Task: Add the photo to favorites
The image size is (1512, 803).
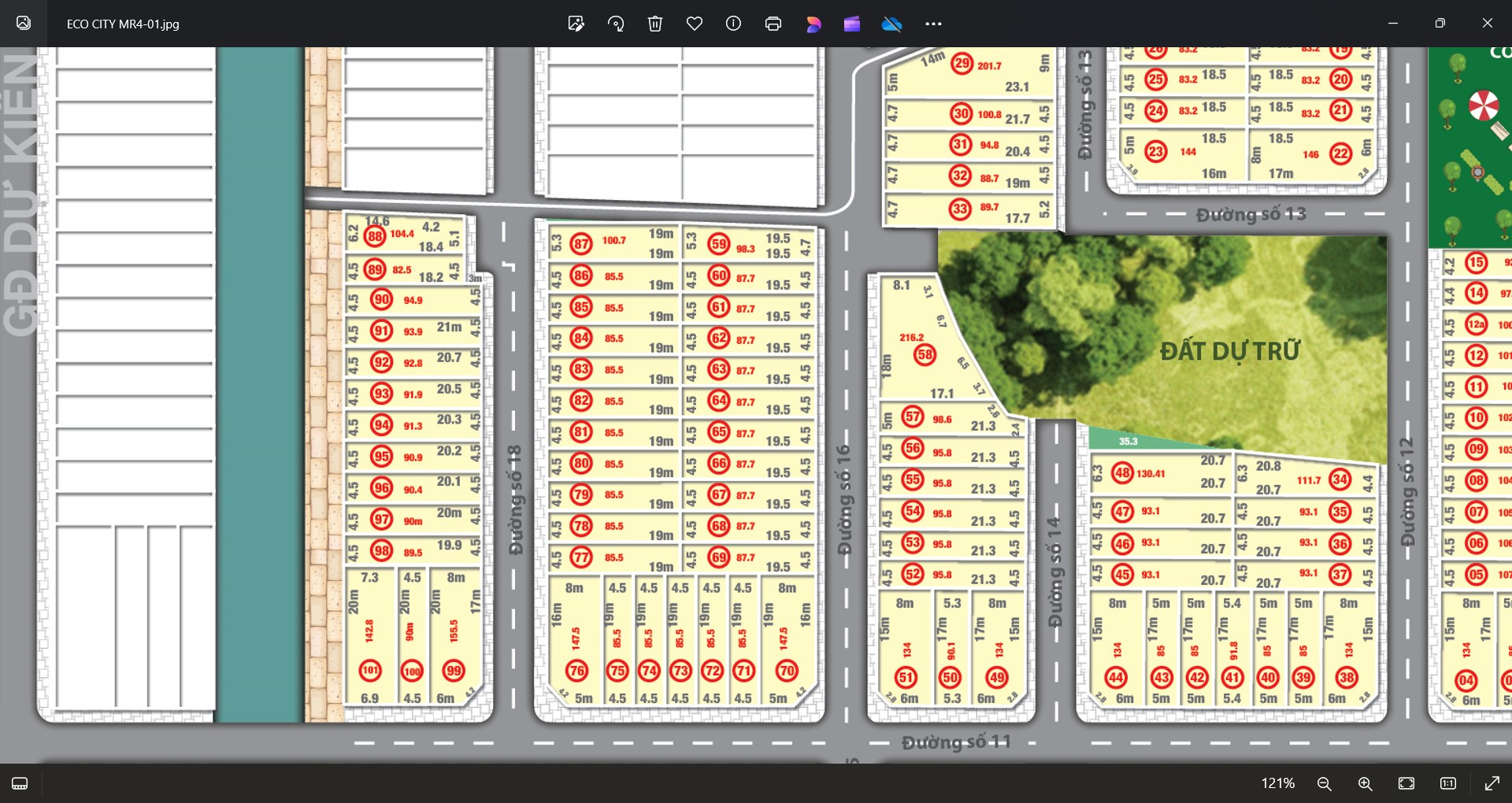Action: pyautogui.click(x=695, y=24)
